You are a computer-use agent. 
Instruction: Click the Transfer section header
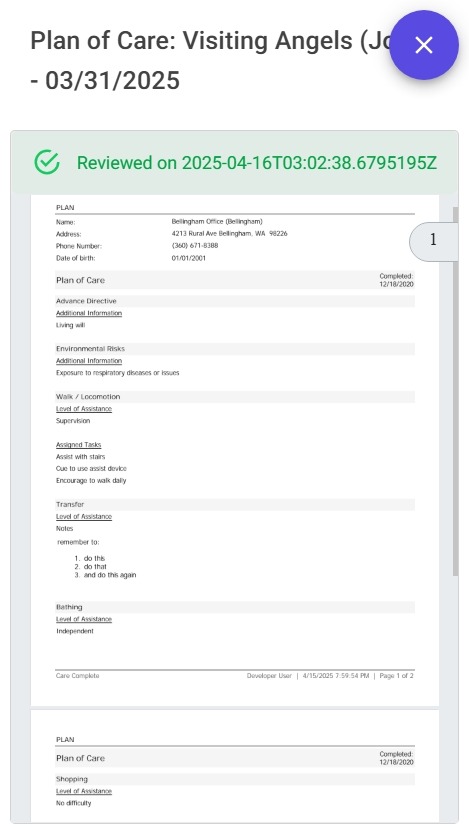(235, 504)
